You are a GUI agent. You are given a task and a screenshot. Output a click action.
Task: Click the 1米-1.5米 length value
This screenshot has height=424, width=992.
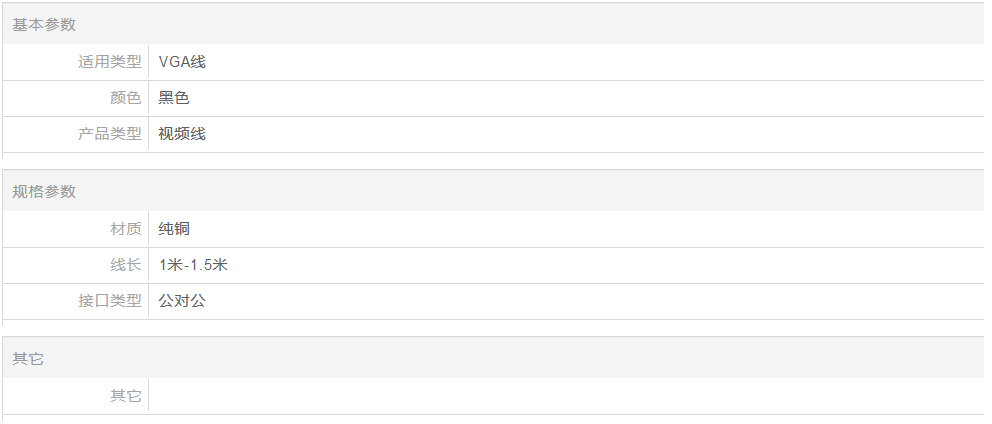(194, 265)
